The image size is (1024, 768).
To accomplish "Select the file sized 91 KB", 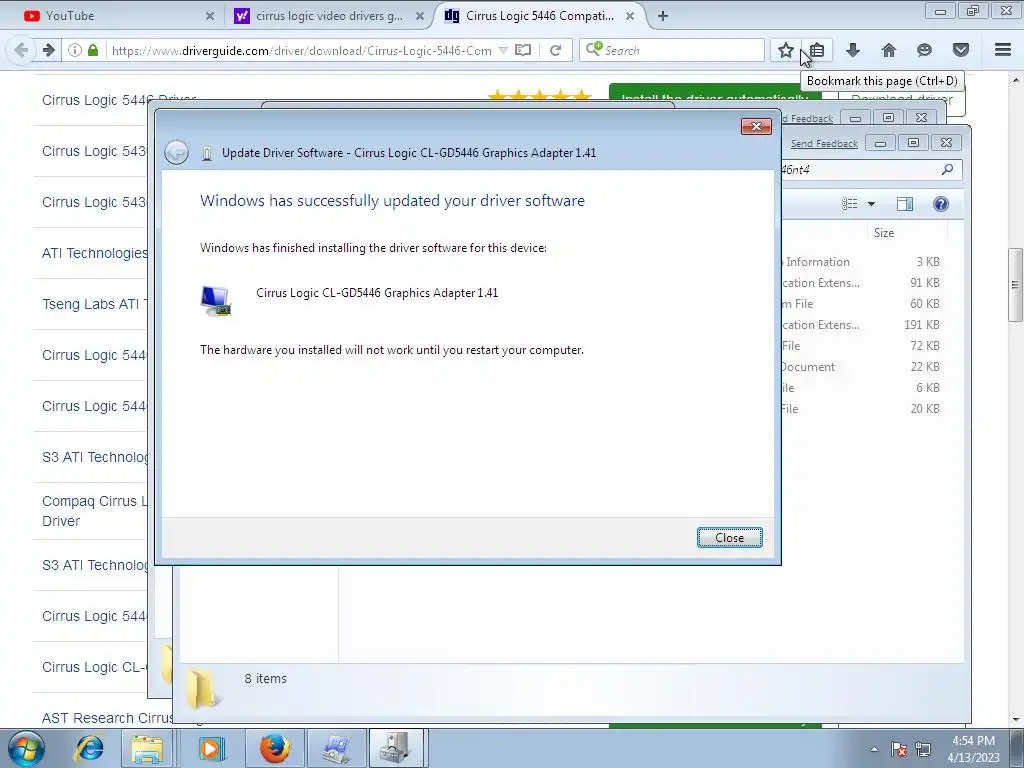I will (862, 283).
